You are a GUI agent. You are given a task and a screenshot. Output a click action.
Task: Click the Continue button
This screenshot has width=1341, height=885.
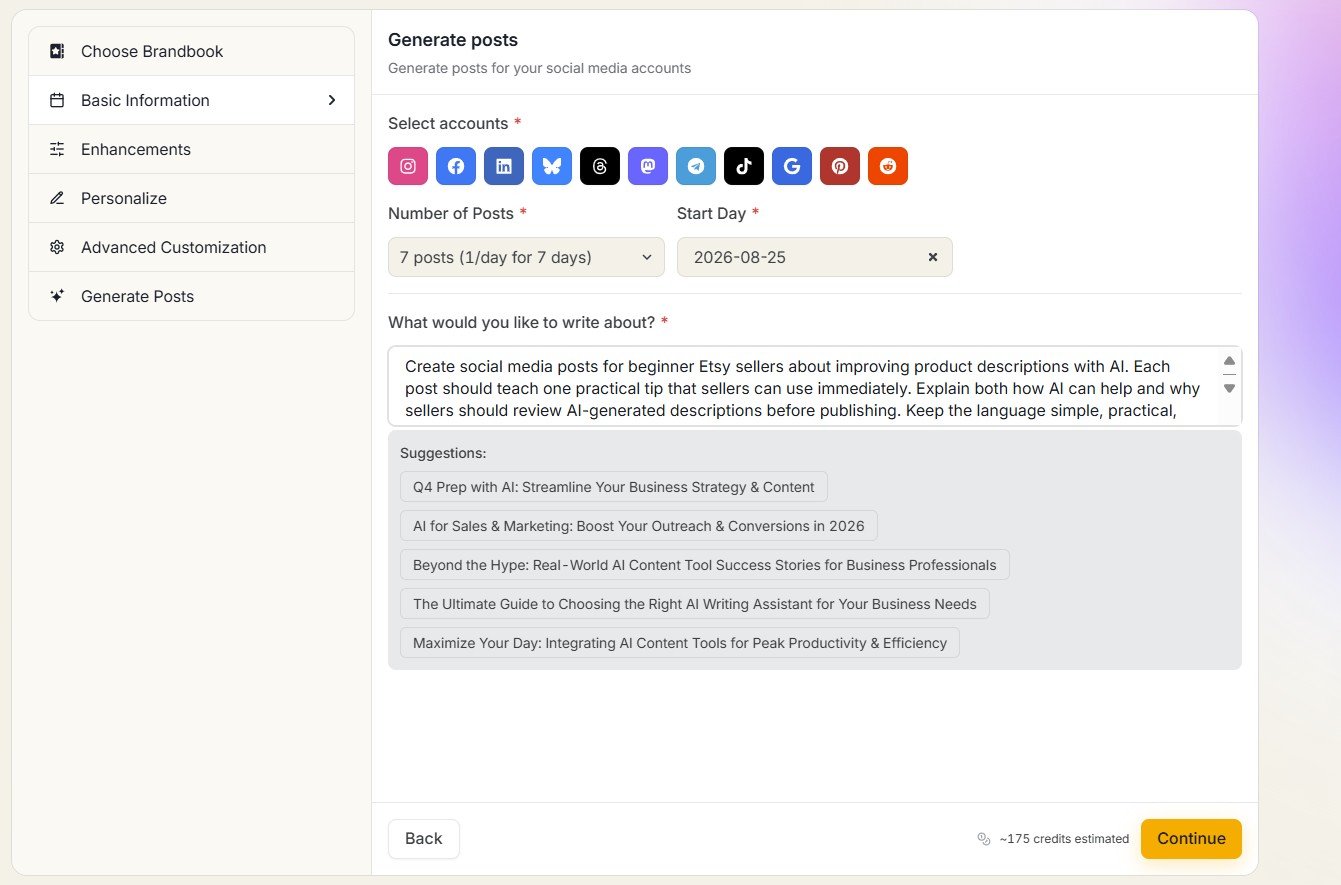click(1191, 839)
